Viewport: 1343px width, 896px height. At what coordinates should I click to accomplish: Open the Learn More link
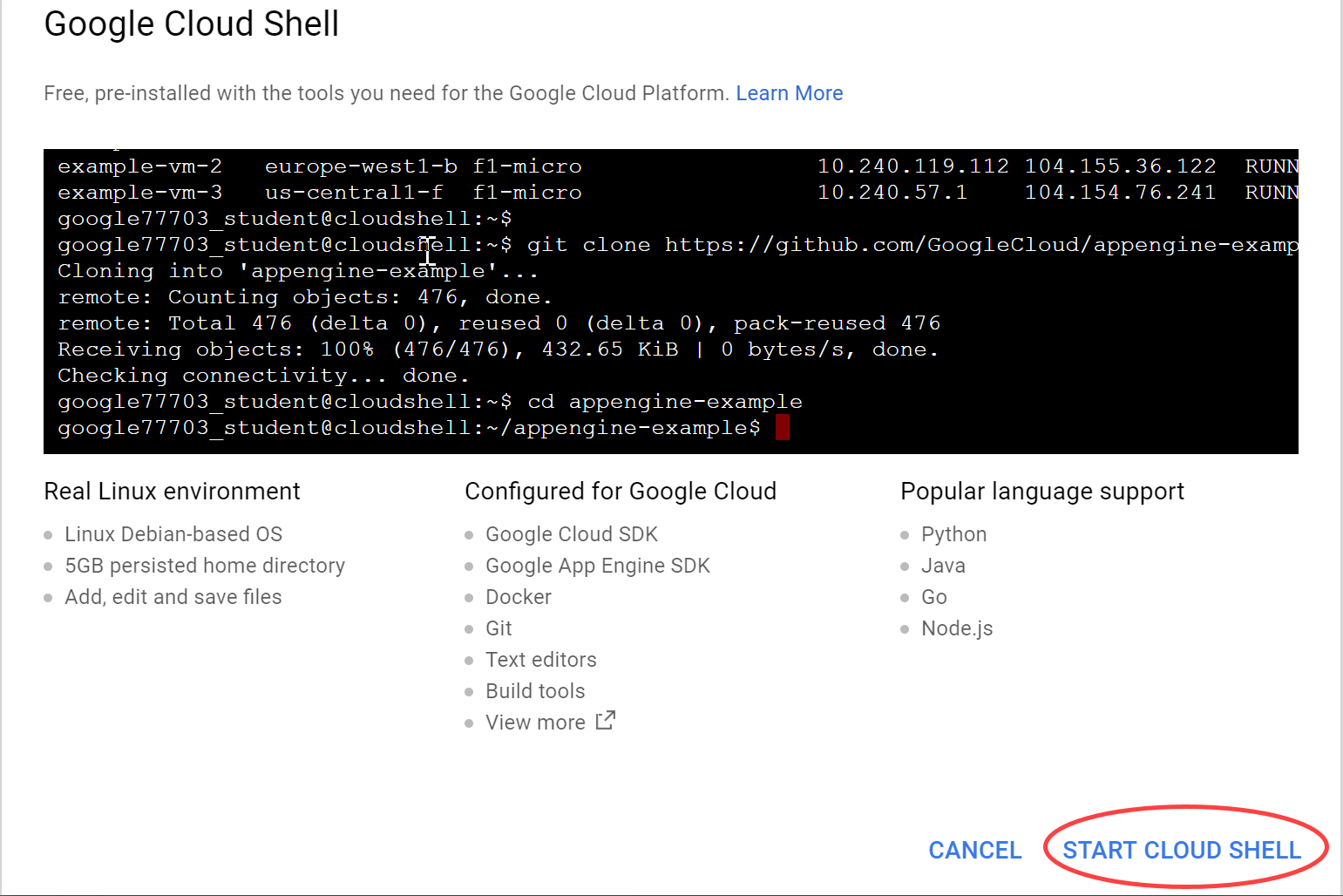[x=789, y=93]
